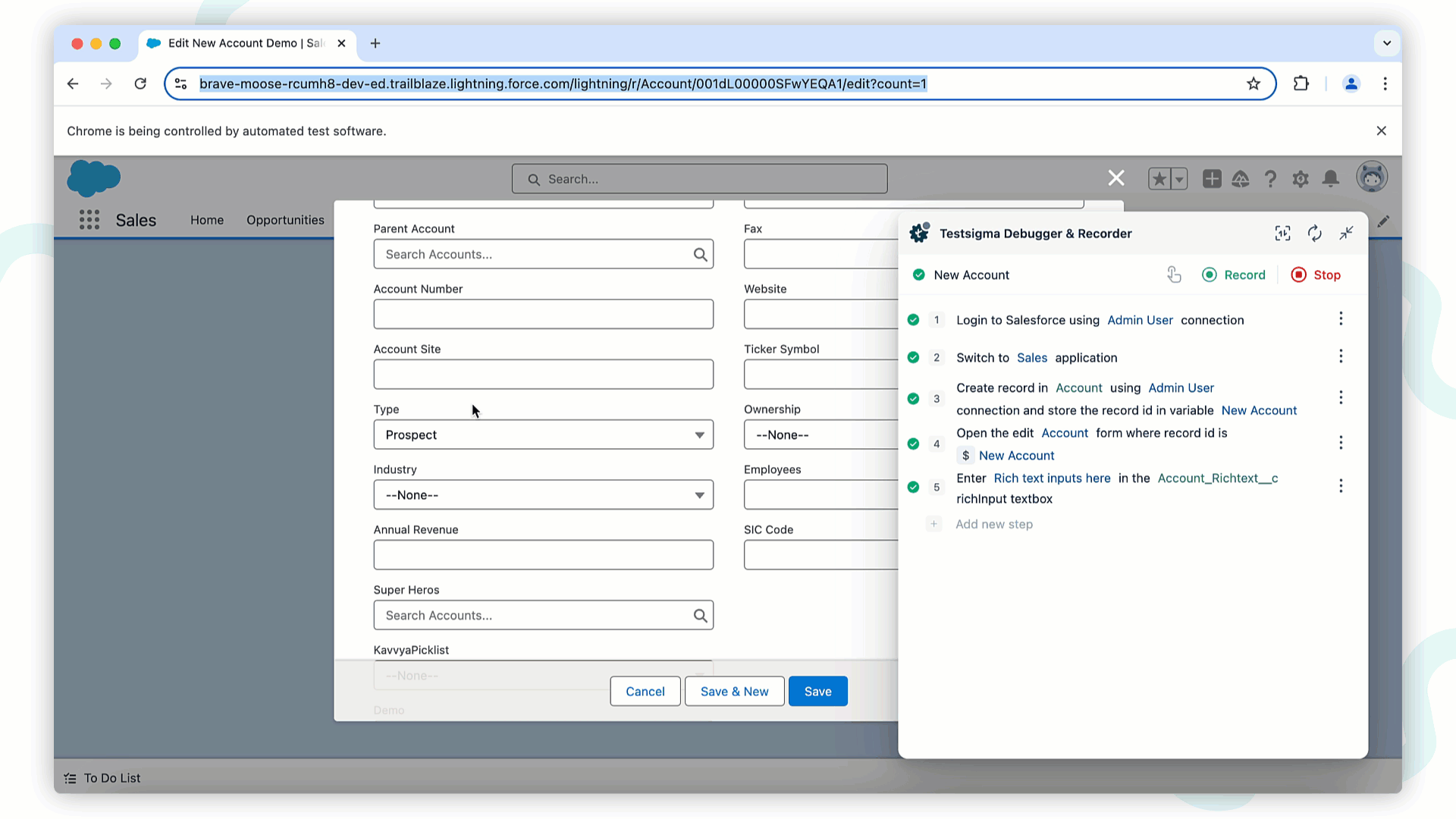The height and width of the screenshot is (819, 1456).
Task: Click the SIC Code field
Action: [821, 555]
